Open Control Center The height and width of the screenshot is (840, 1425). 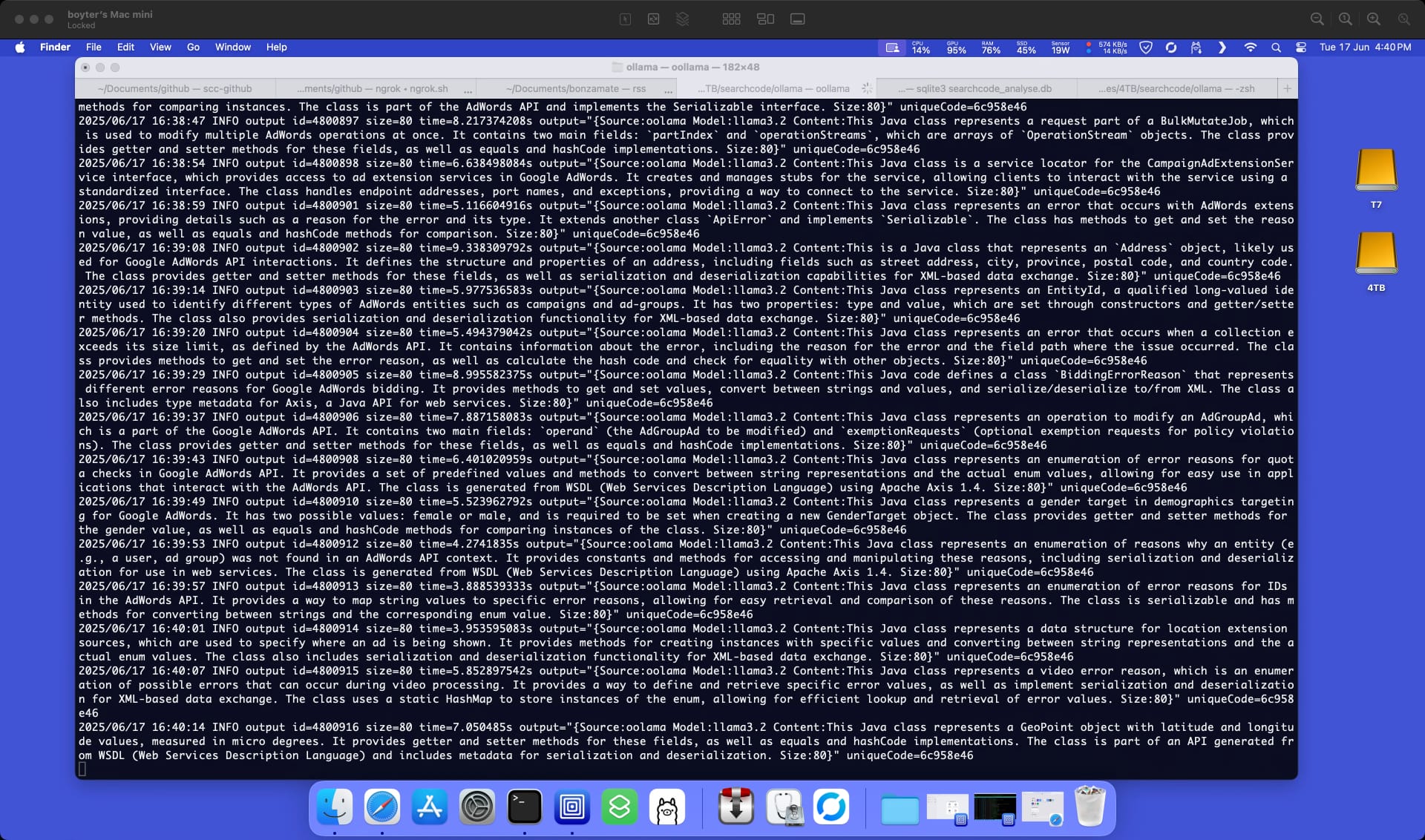1301,47
